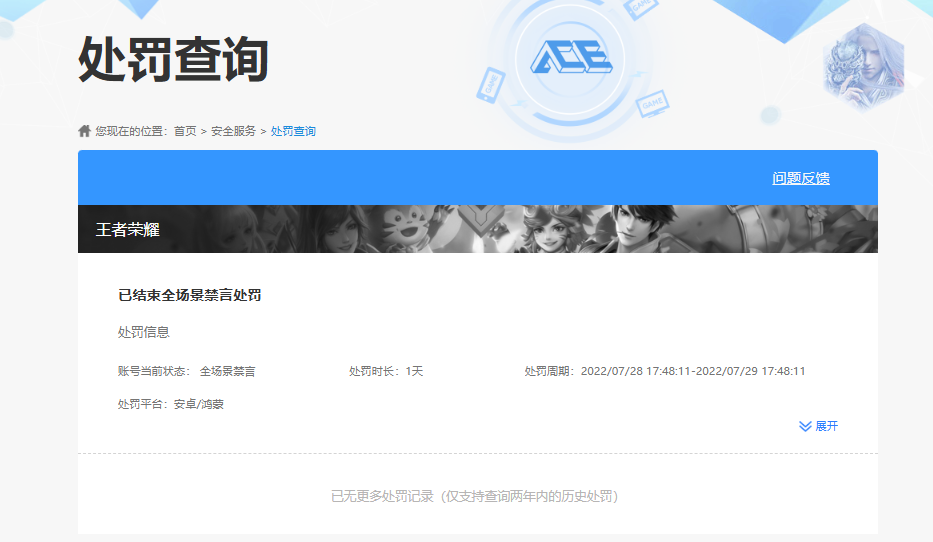Click the 处罚查询 page title
The height and width of the screenshot is (542, 933).
tap(173, 59)
